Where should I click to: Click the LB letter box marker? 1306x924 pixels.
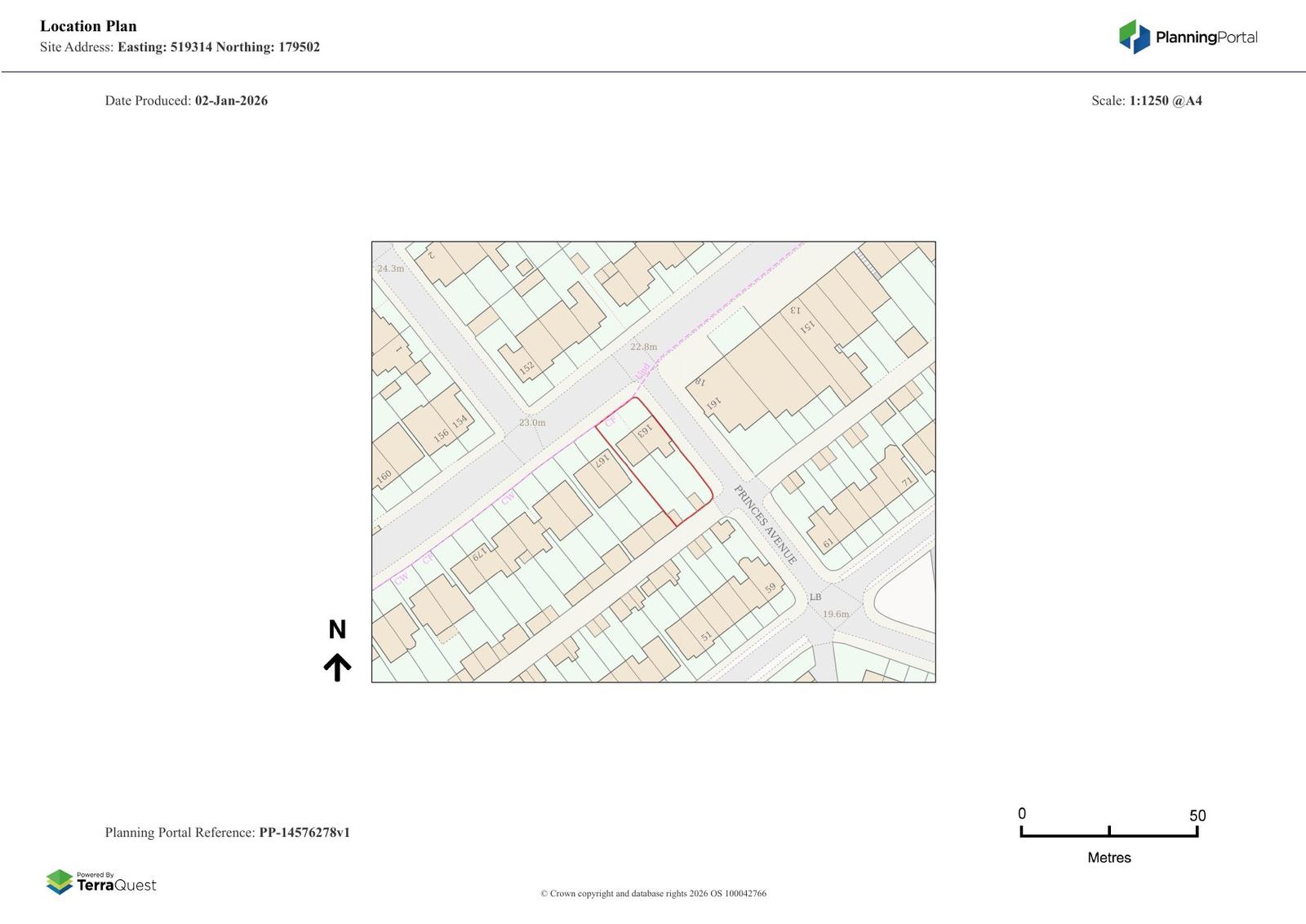tap(815, 597)
